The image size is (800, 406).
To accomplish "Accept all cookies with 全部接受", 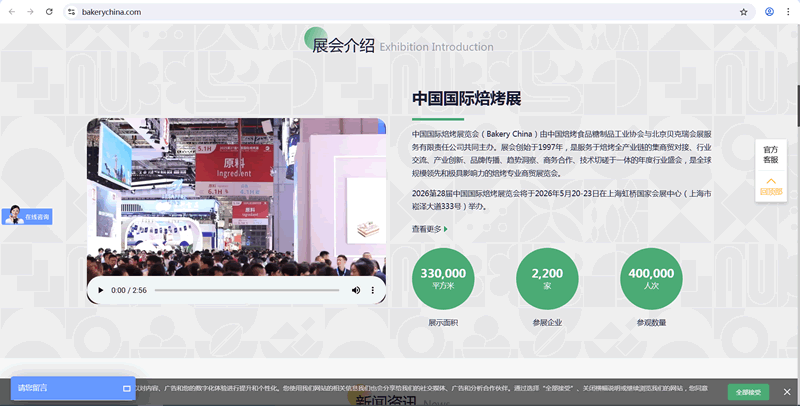I will point(749,392).
